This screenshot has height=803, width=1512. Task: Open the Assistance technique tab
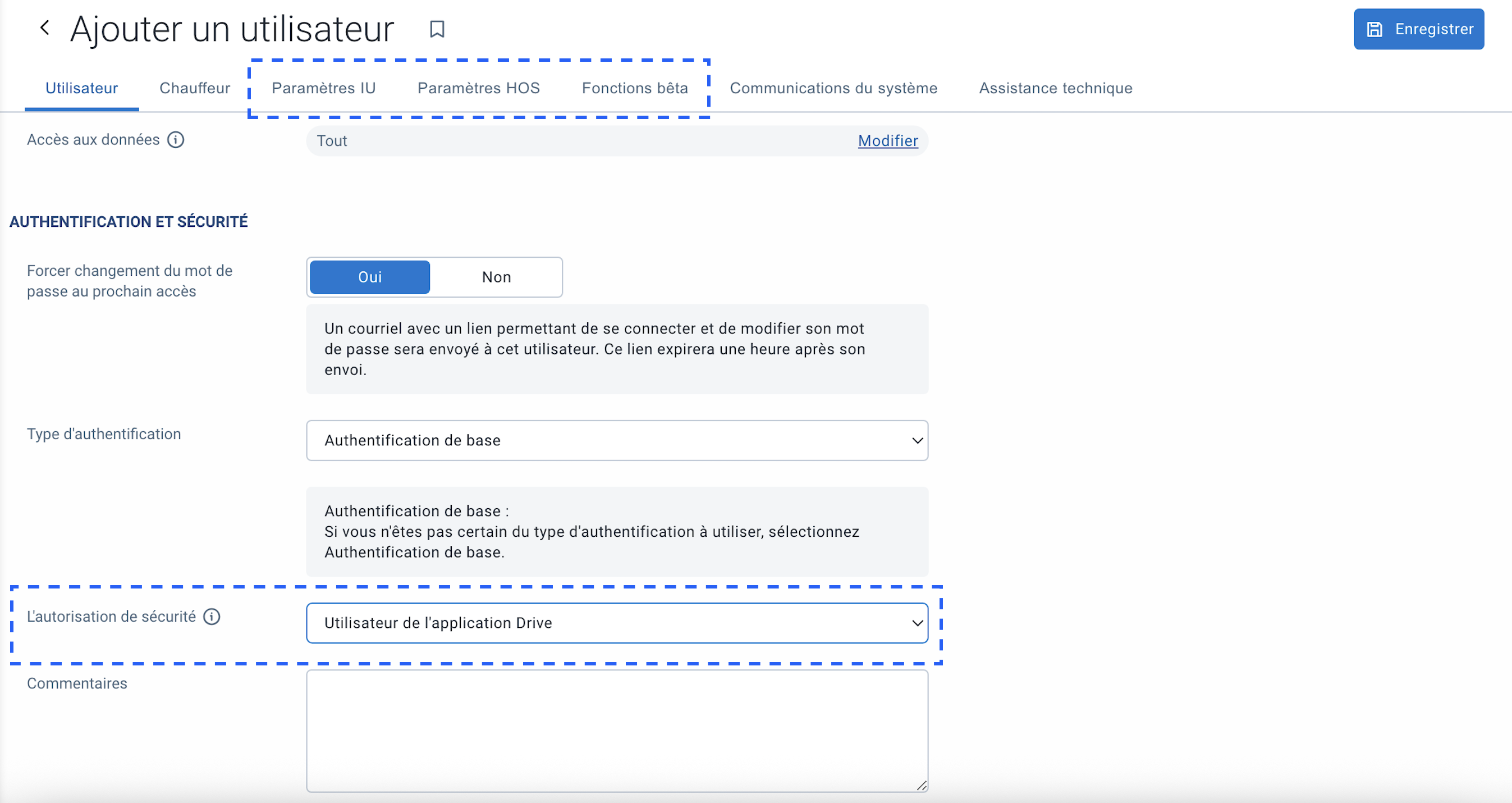pyautogui.click(x=1055, y=88)
